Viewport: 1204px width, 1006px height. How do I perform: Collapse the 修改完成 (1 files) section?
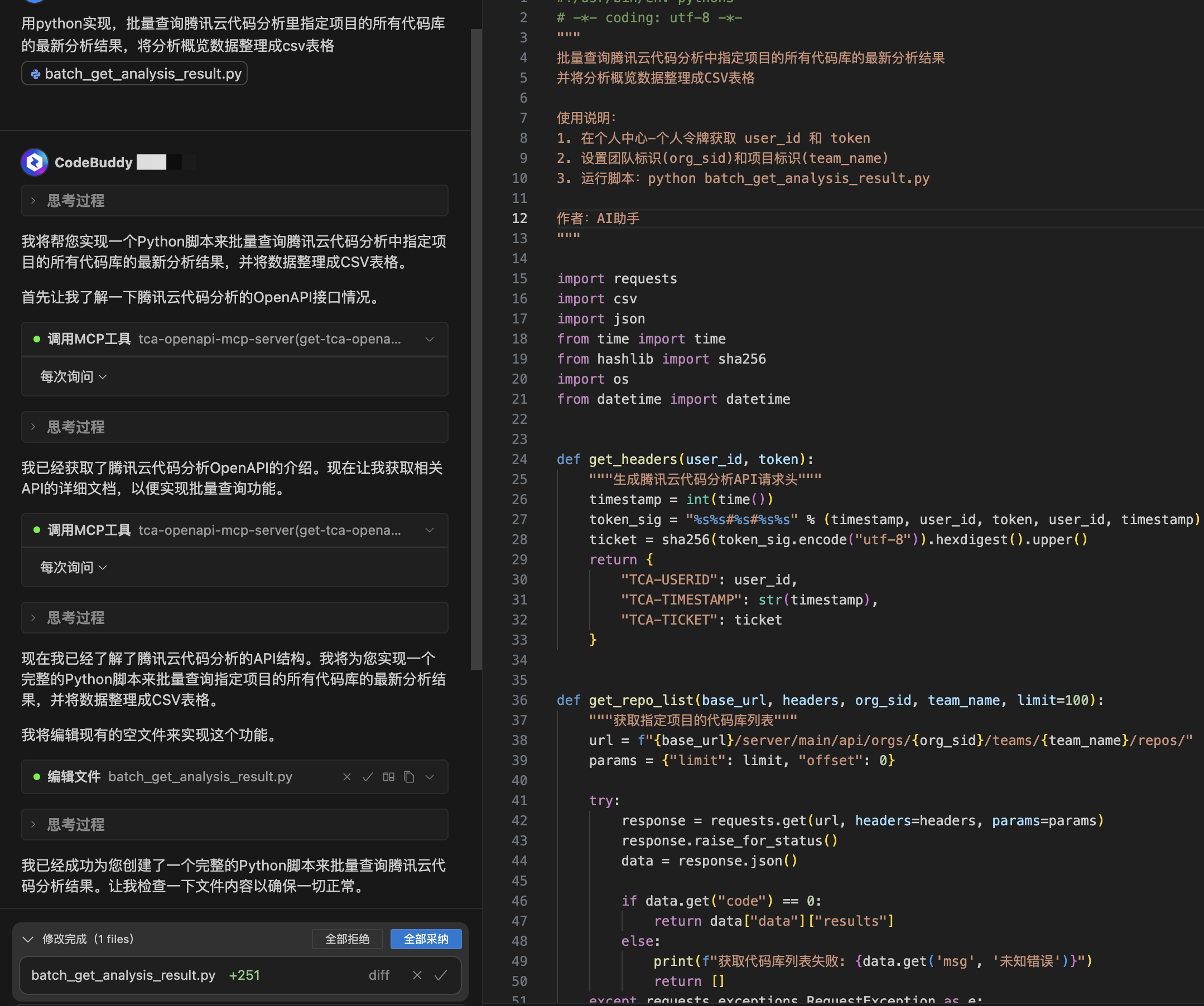click(x=27, y=939)
